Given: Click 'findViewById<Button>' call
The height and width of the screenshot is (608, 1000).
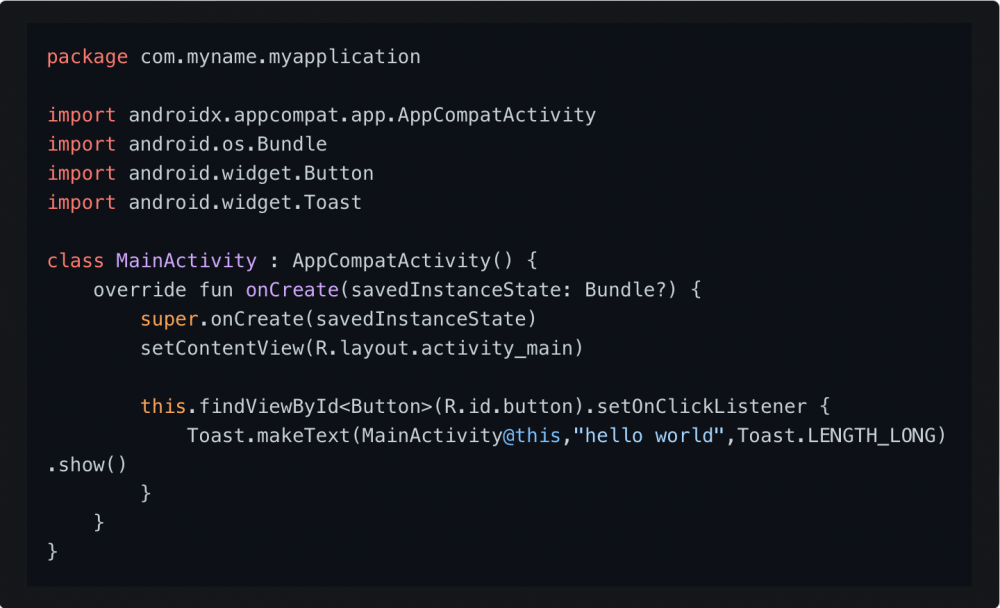Looking at the screenshot, I should pyautogui.click(x=316, y=406).
